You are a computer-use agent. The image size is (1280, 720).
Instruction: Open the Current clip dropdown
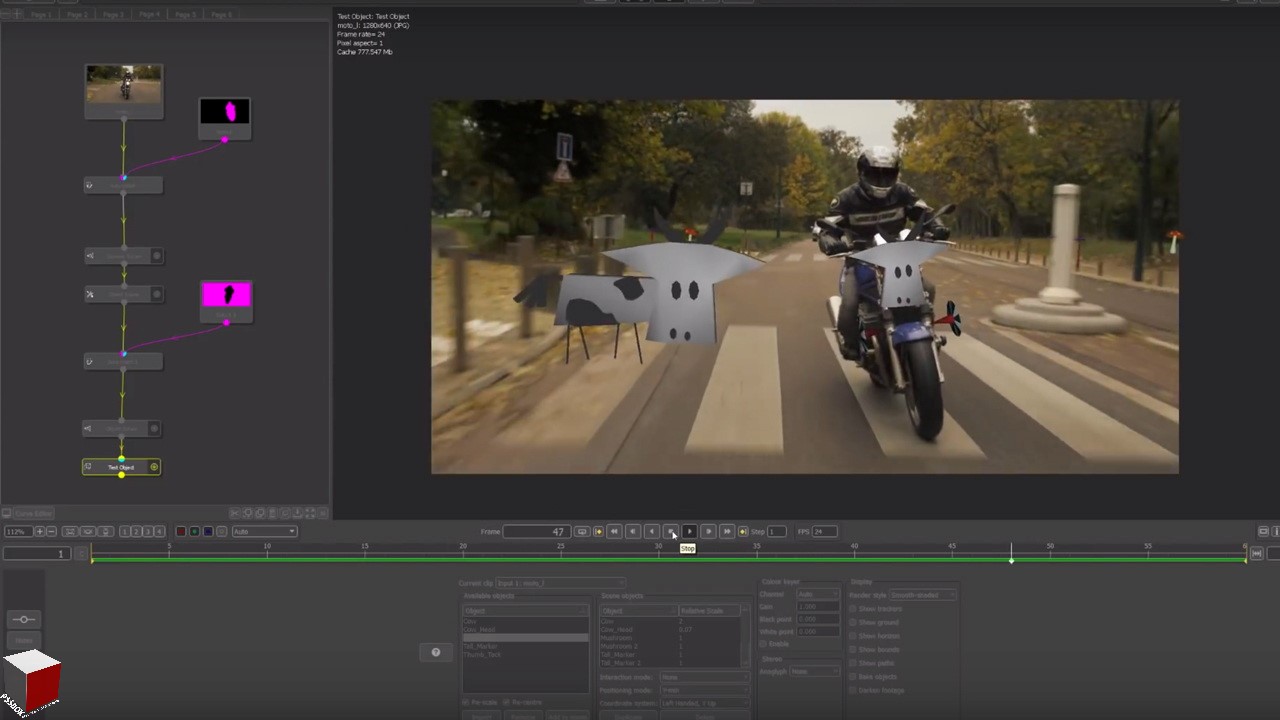[560, 583]
